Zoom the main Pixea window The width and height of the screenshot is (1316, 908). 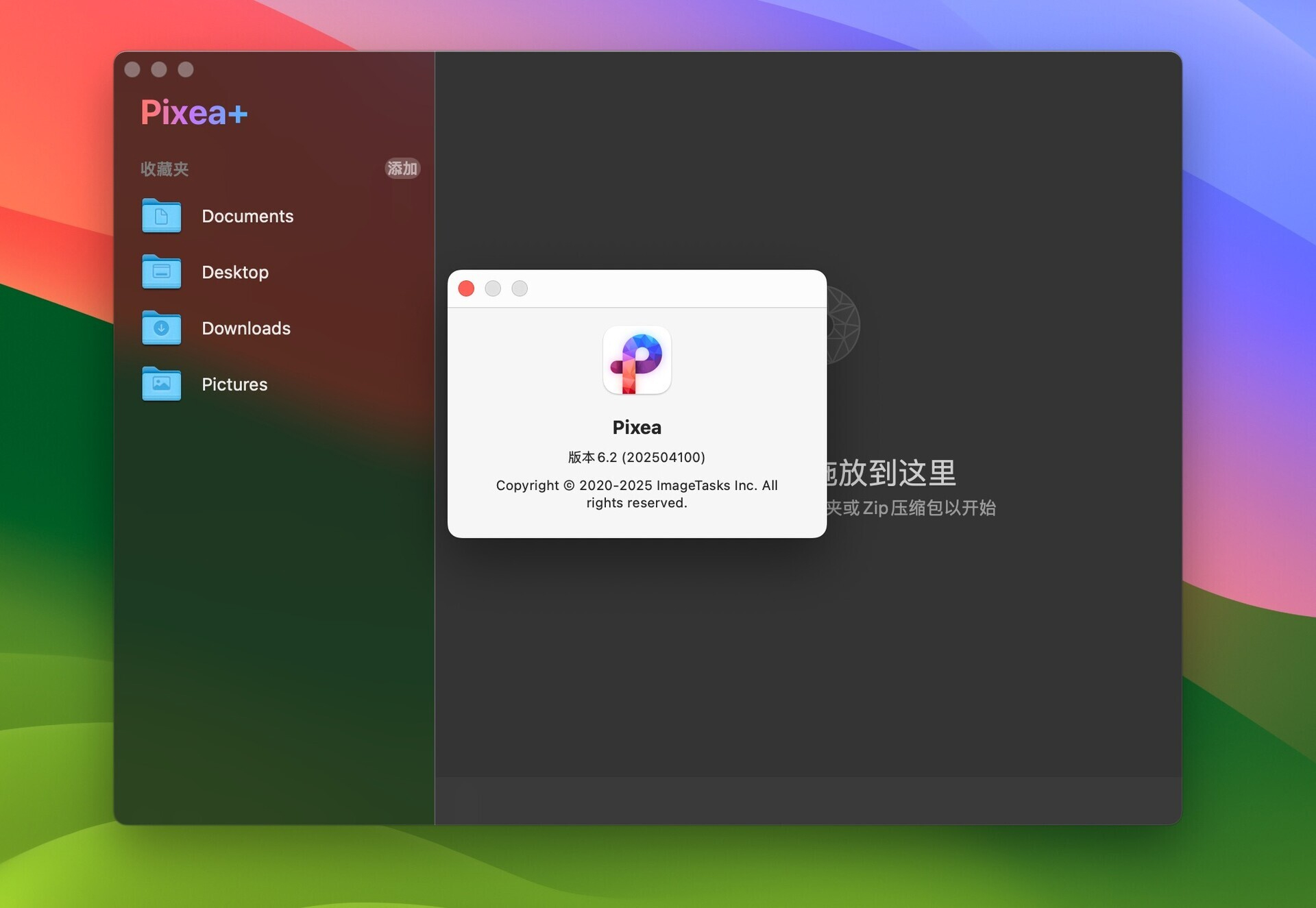[186, 69]
